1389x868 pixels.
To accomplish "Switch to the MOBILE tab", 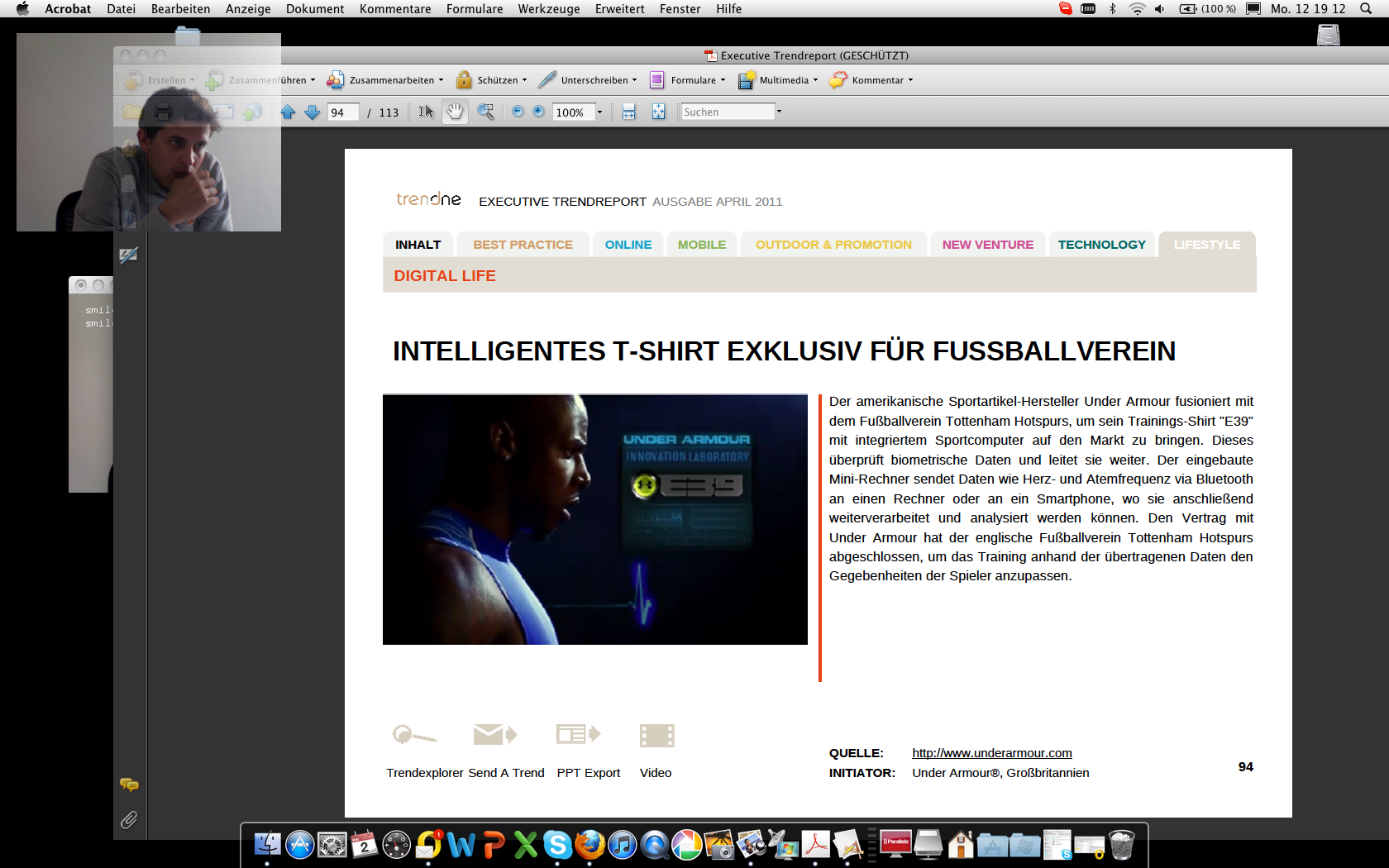I will point(702,245).
